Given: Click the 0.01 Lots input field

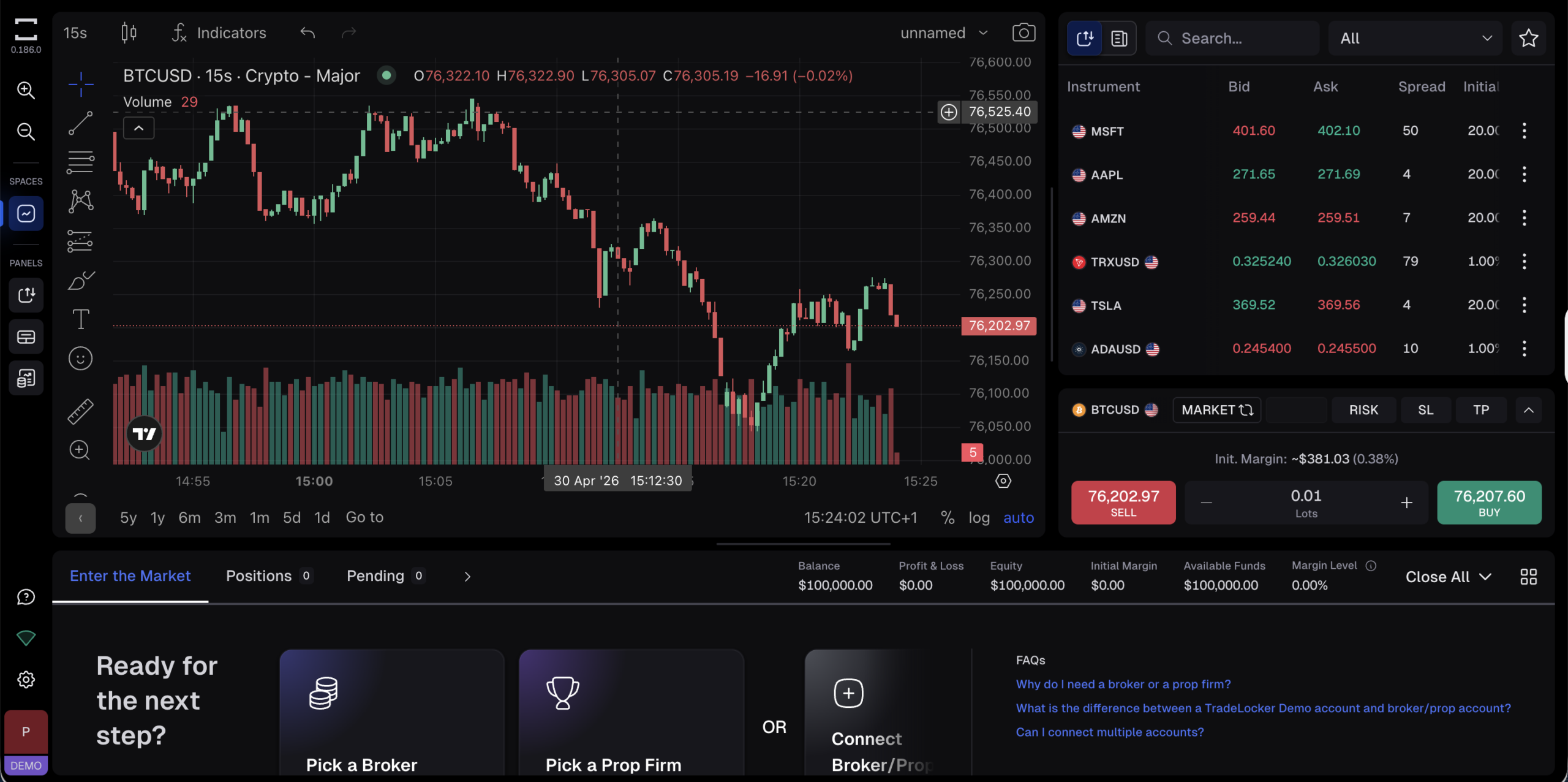Looking at the screenshot, I should [1306, 503].
